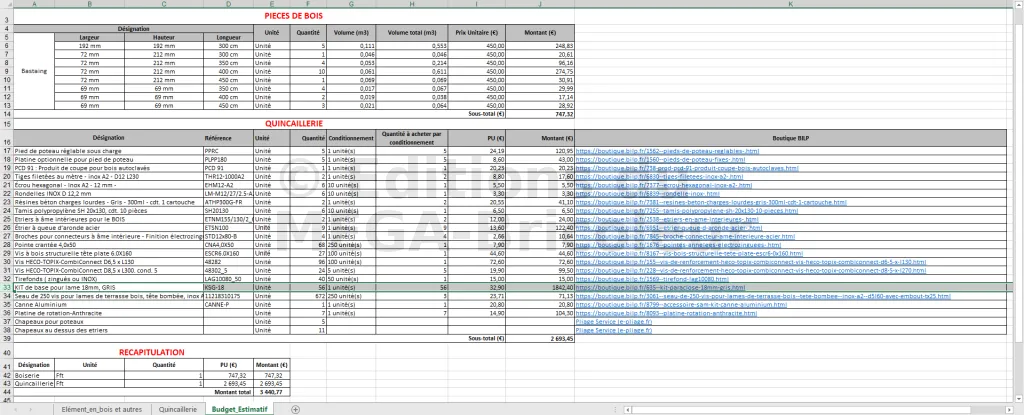Image resolution: width=1024 pixels, height=415 pixels.
Task: Select the Budget_Estimatif sheet tab
Action: [x=238, y=409]
